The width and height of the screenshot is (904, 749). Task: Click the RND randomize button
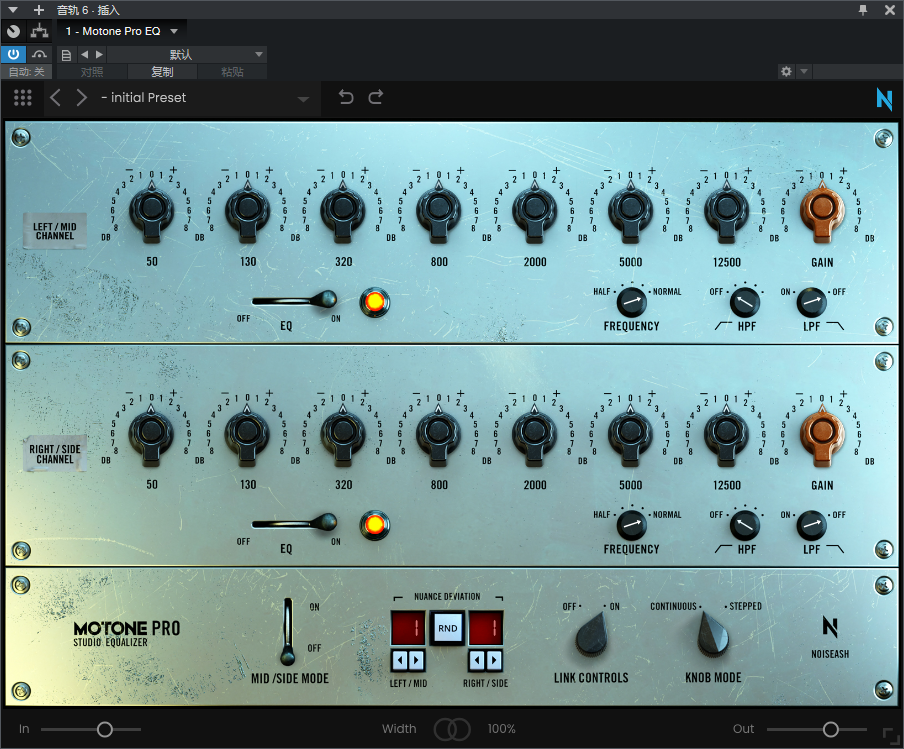[x=447, y=628]
